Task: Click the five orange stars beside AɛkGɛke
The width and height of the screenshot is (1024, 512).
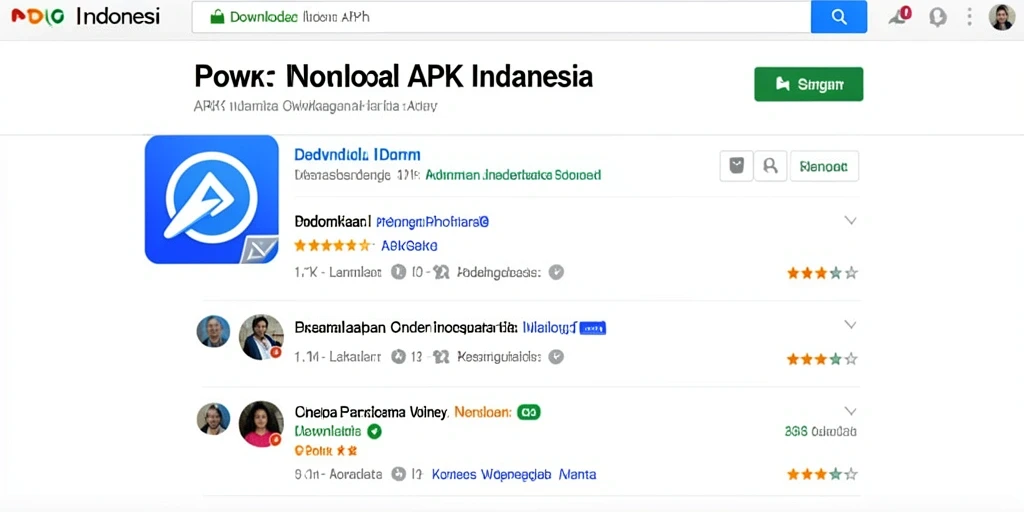Action: pos(333,246)
